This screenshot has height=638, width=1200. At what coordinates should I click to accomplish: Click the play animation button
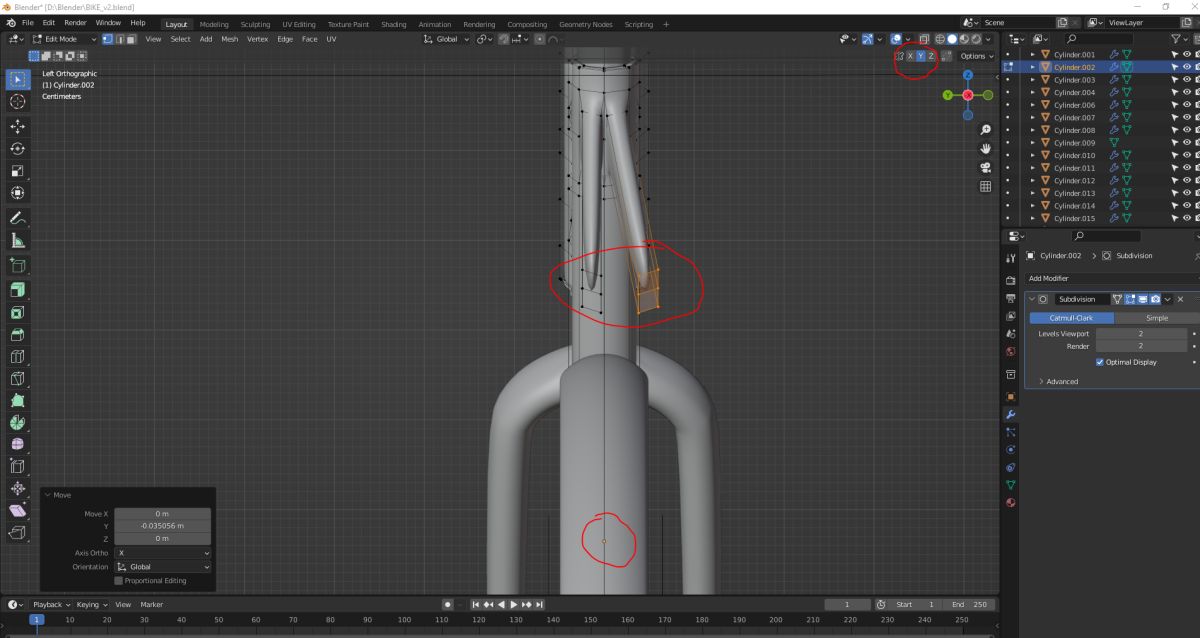coord(514,605)
